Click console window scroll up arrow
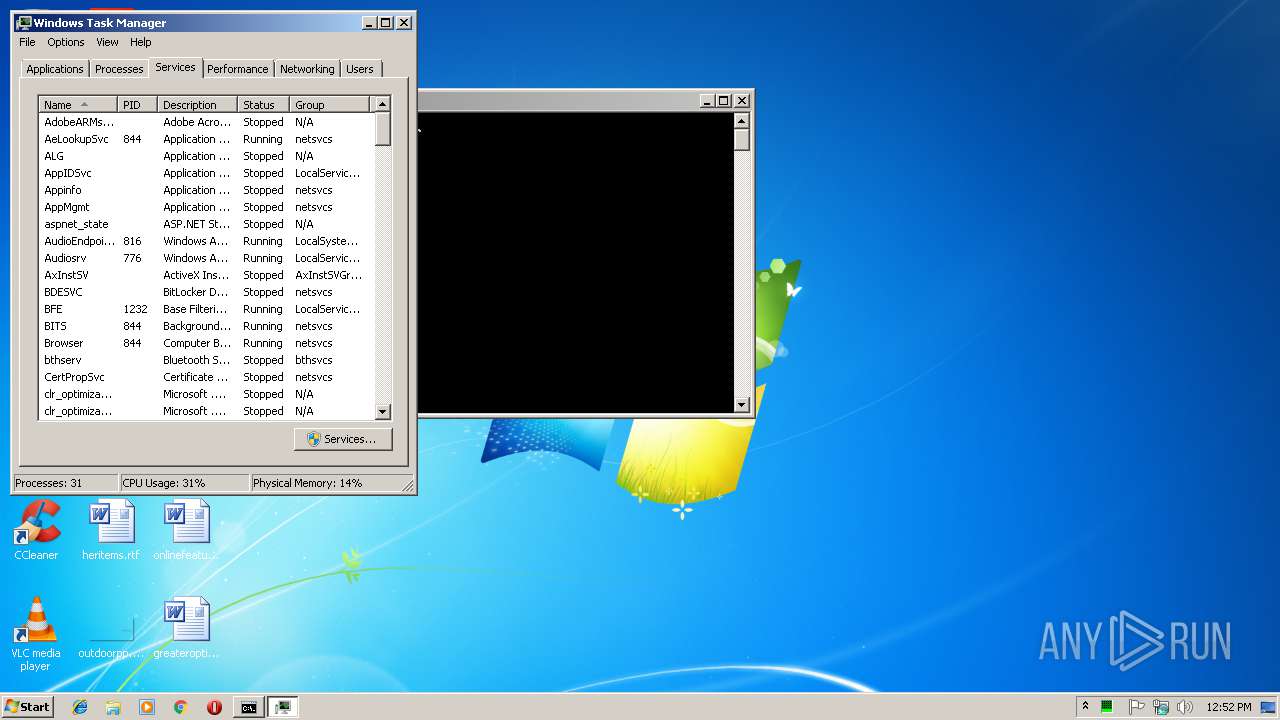 tap(741, 121)
